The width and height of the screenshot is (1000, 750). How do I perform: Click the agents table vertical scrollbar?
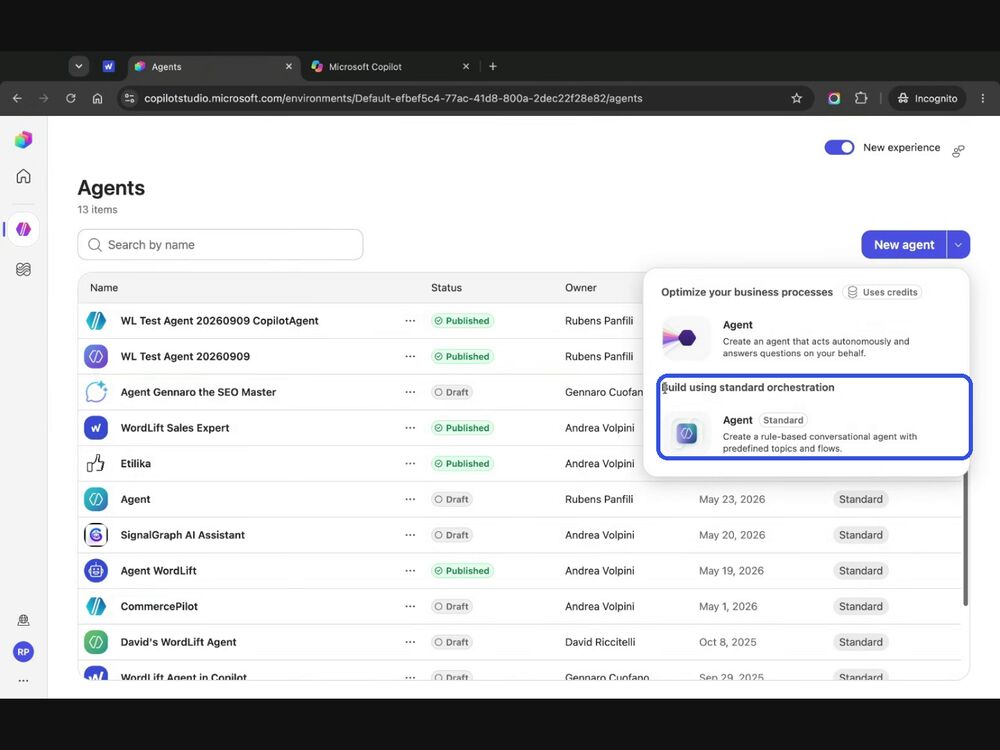click(x=965, y=539)
